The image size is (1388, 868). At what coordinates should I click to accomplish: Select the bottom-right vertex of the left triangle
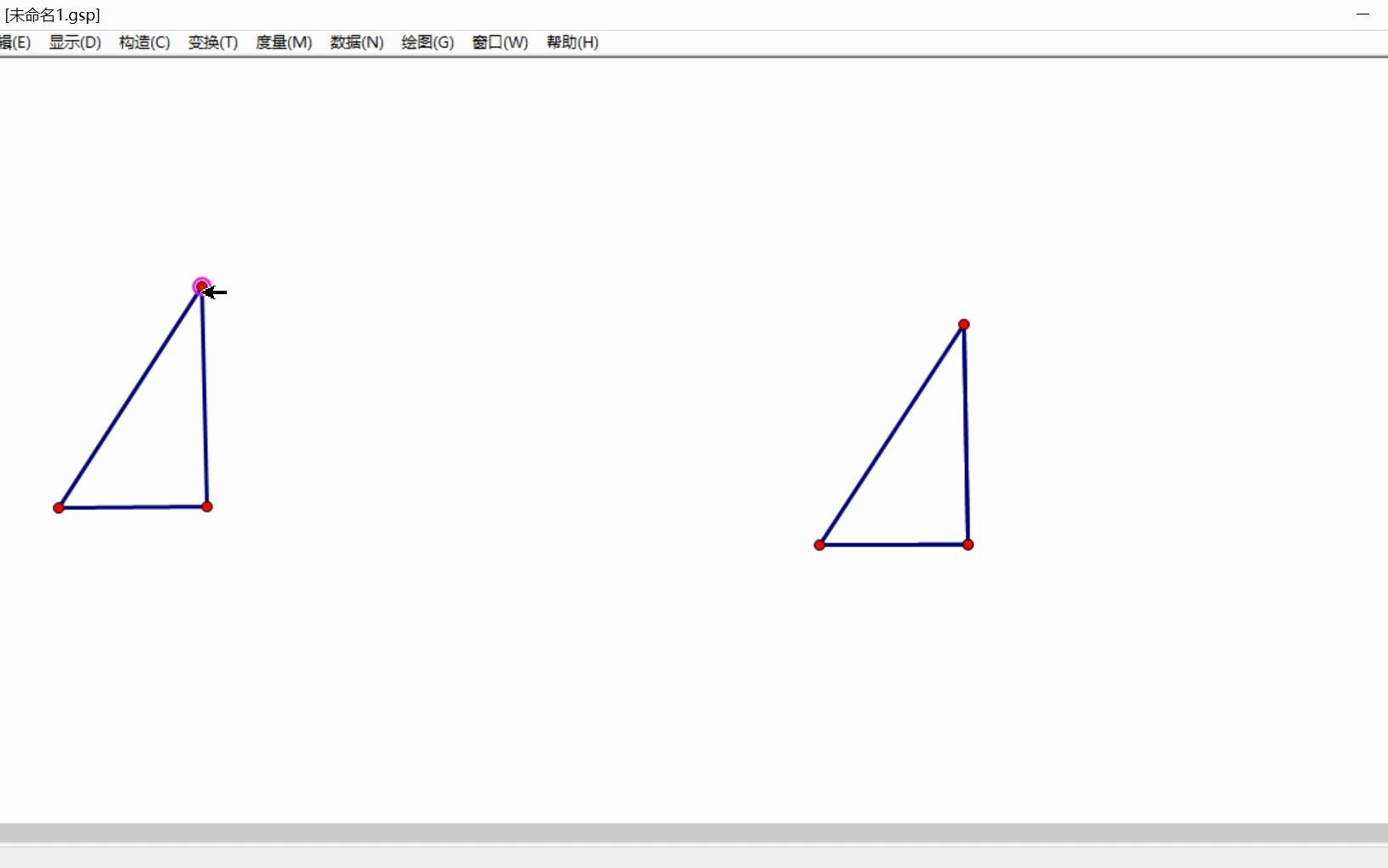pyautogui.click(x=207, y=506)
